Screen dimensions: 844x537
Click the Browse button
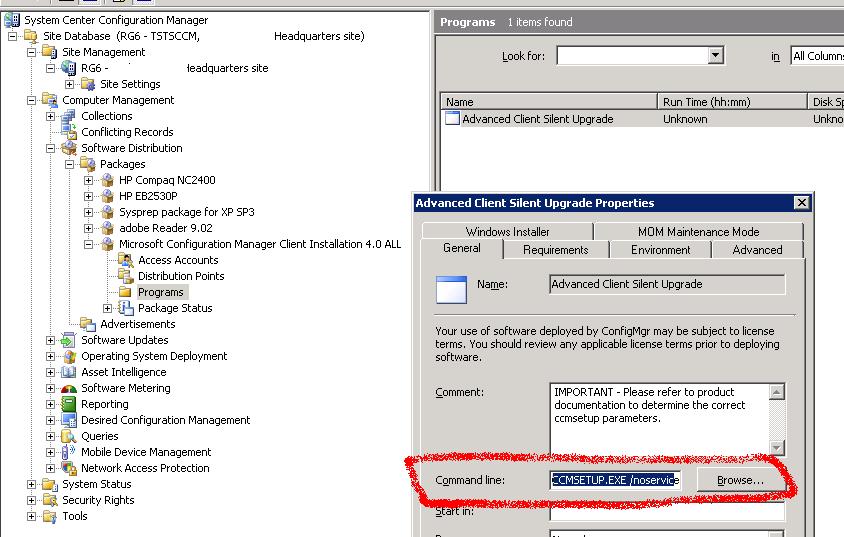tap(740, 480)
